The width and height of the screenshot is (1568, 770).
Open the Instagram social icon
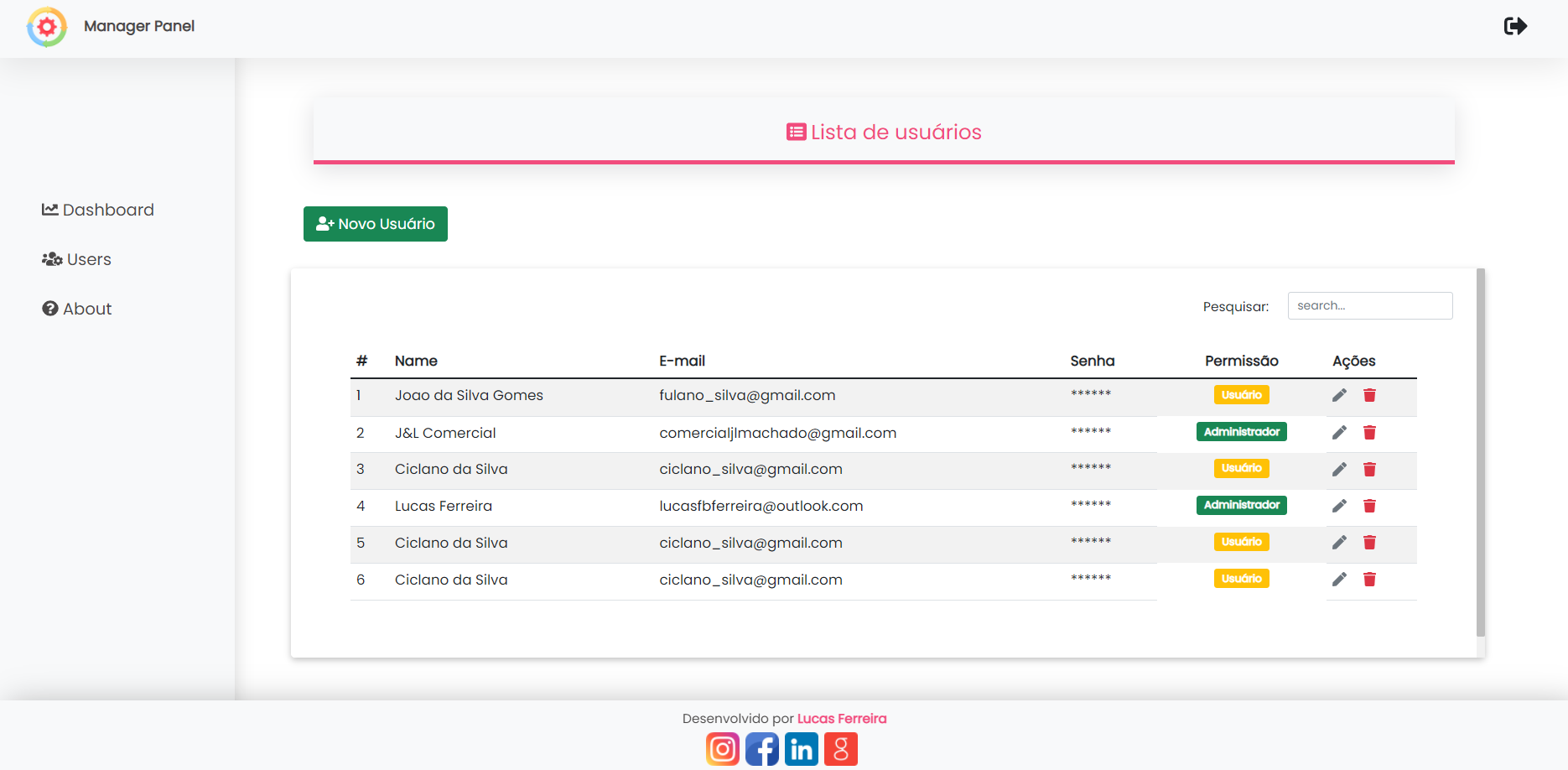pos(722,749)
